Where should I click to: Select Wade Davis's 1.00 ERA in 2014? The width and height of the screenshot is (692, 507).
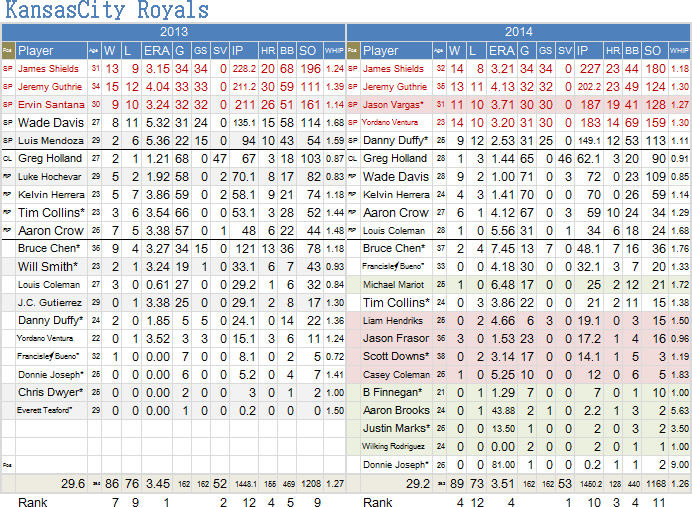pos(503,177)
